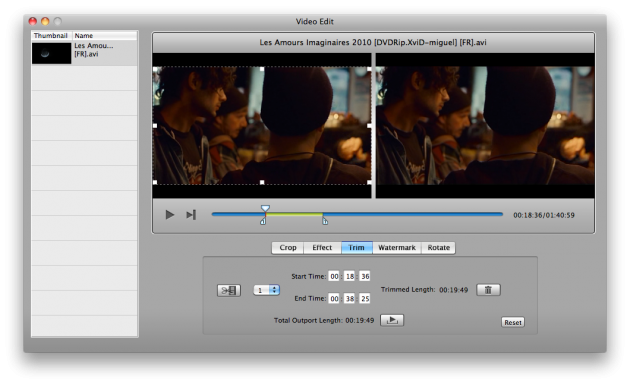Click the top-right crop corner handle
Image resolution: width=630 pixels, height=385 pixels.
click(x=369, y=69)
